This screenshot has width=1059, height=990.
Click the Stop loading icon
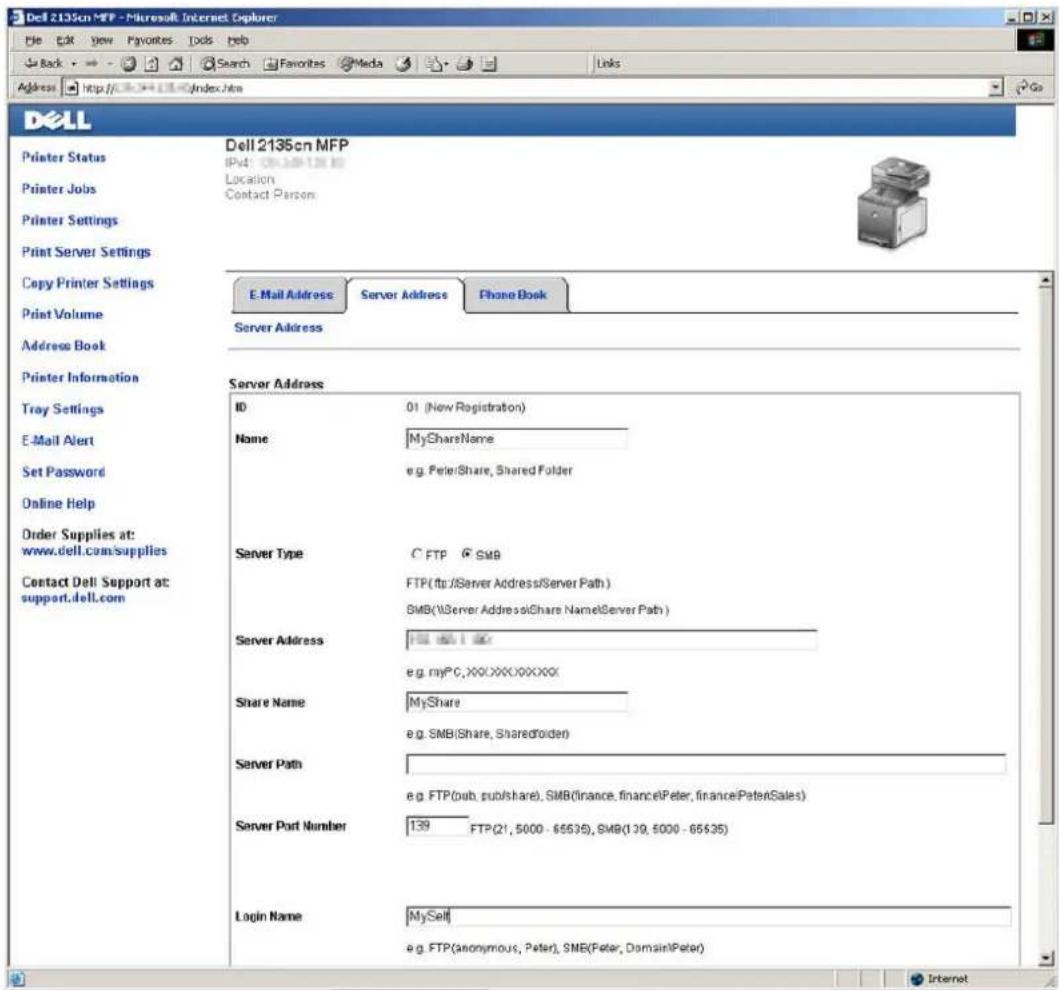(129, 64)
